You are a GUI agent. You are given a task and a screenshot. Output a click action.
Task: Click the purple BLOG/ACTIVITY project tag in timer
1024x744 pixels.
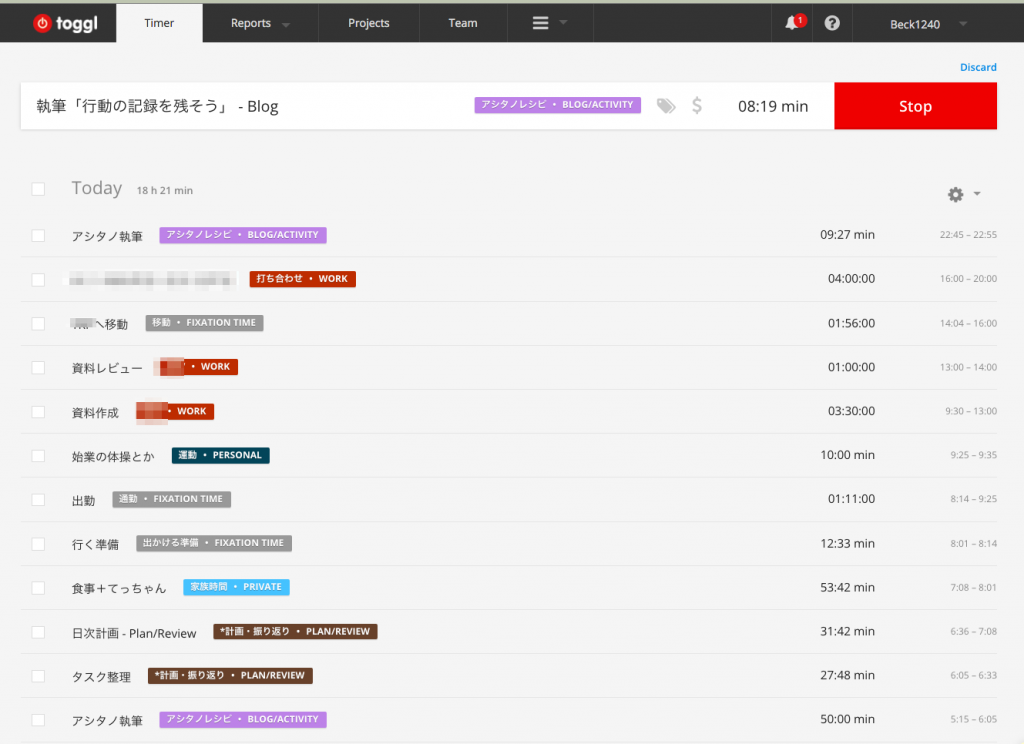[557, 105]
